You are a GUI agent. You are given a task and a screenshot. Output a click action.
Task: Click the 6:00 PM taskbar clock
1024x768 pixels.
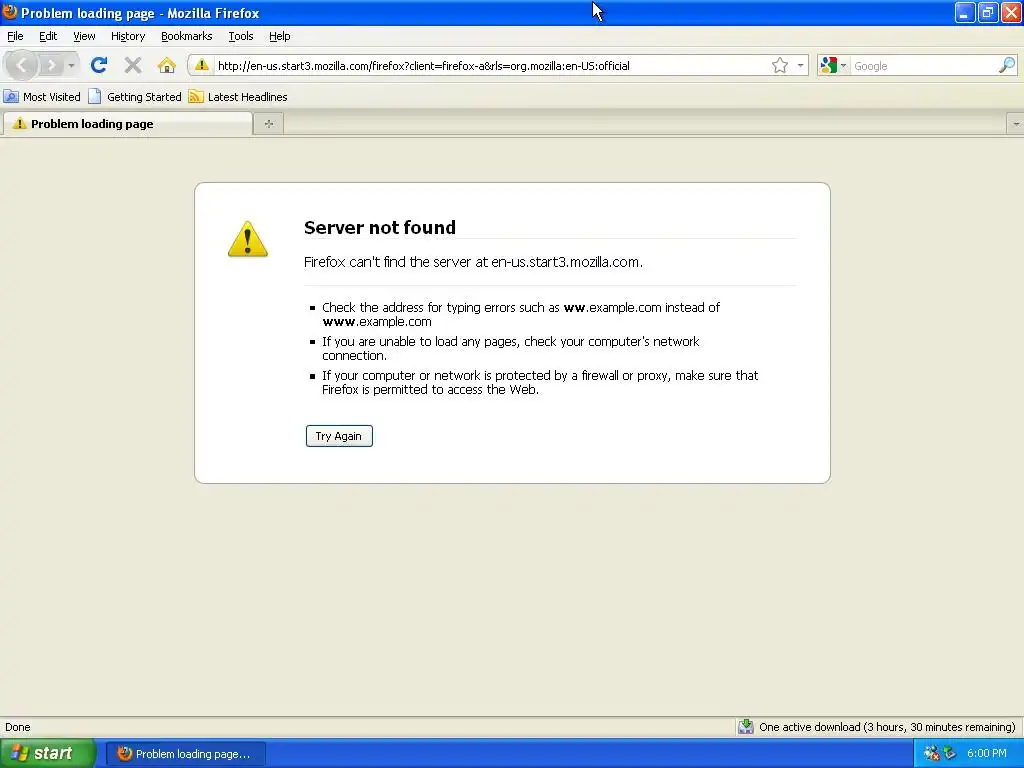pos(987,754)
